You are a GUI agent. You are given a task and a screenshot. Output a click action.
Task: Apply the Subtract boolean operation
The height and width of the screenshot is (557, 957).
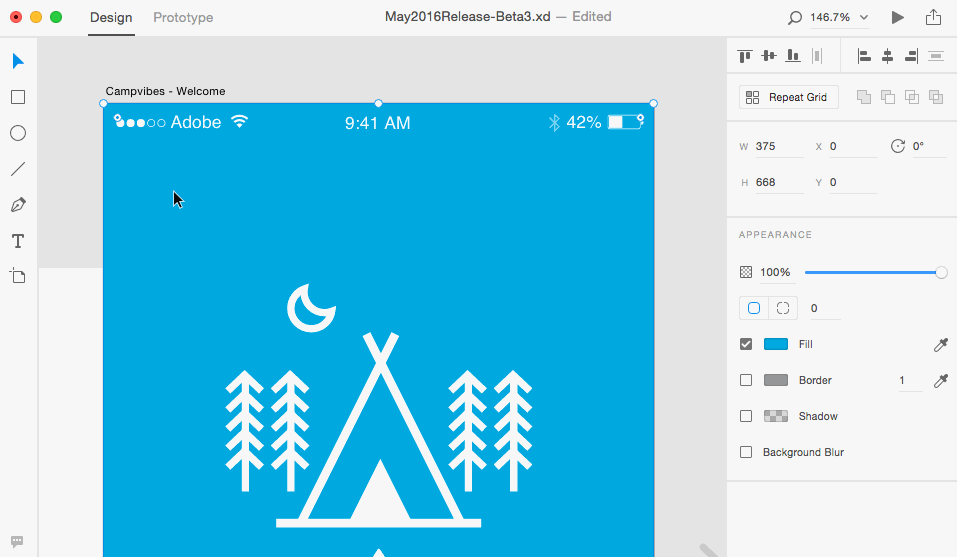[x=888, y=97]
